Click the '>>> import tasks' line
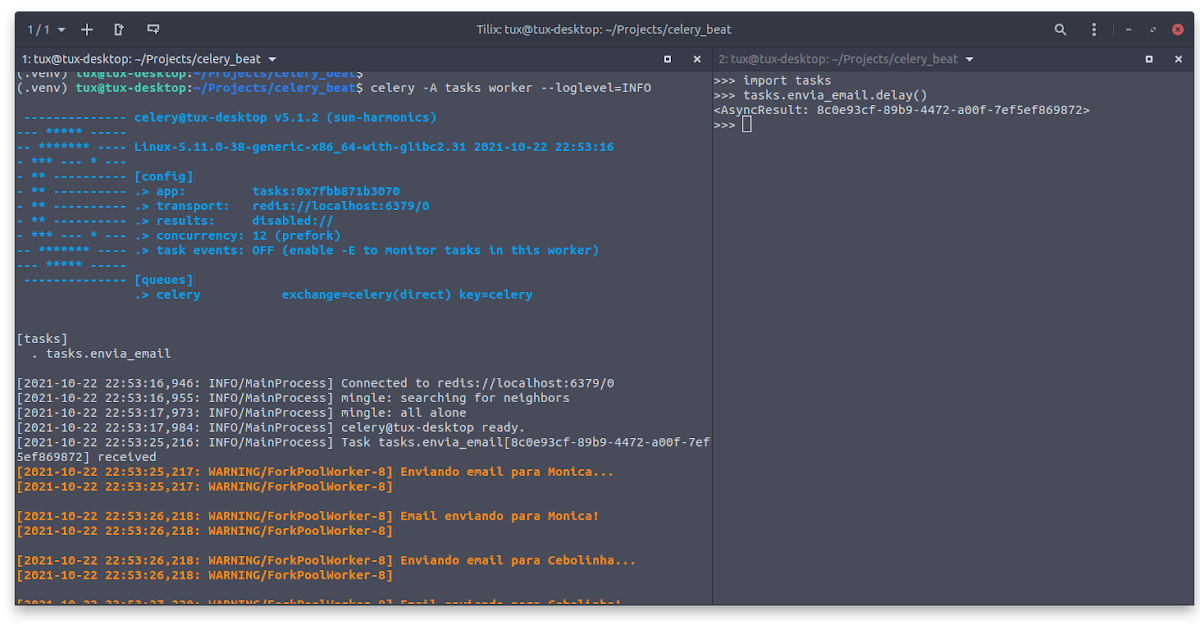Screen dimensions: 1200x630 [x=772, y=81]
